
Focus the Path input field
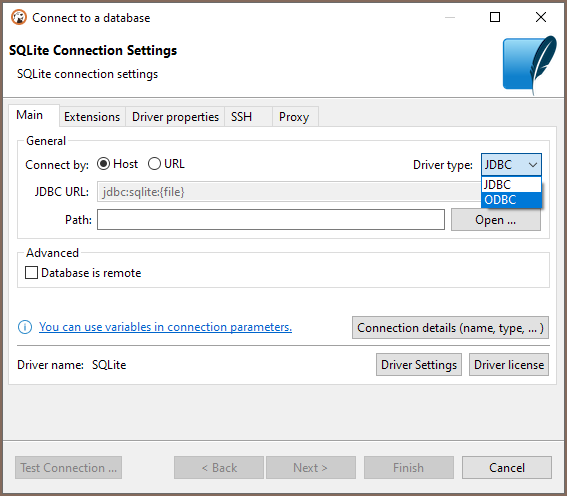[x=271, y=219]
